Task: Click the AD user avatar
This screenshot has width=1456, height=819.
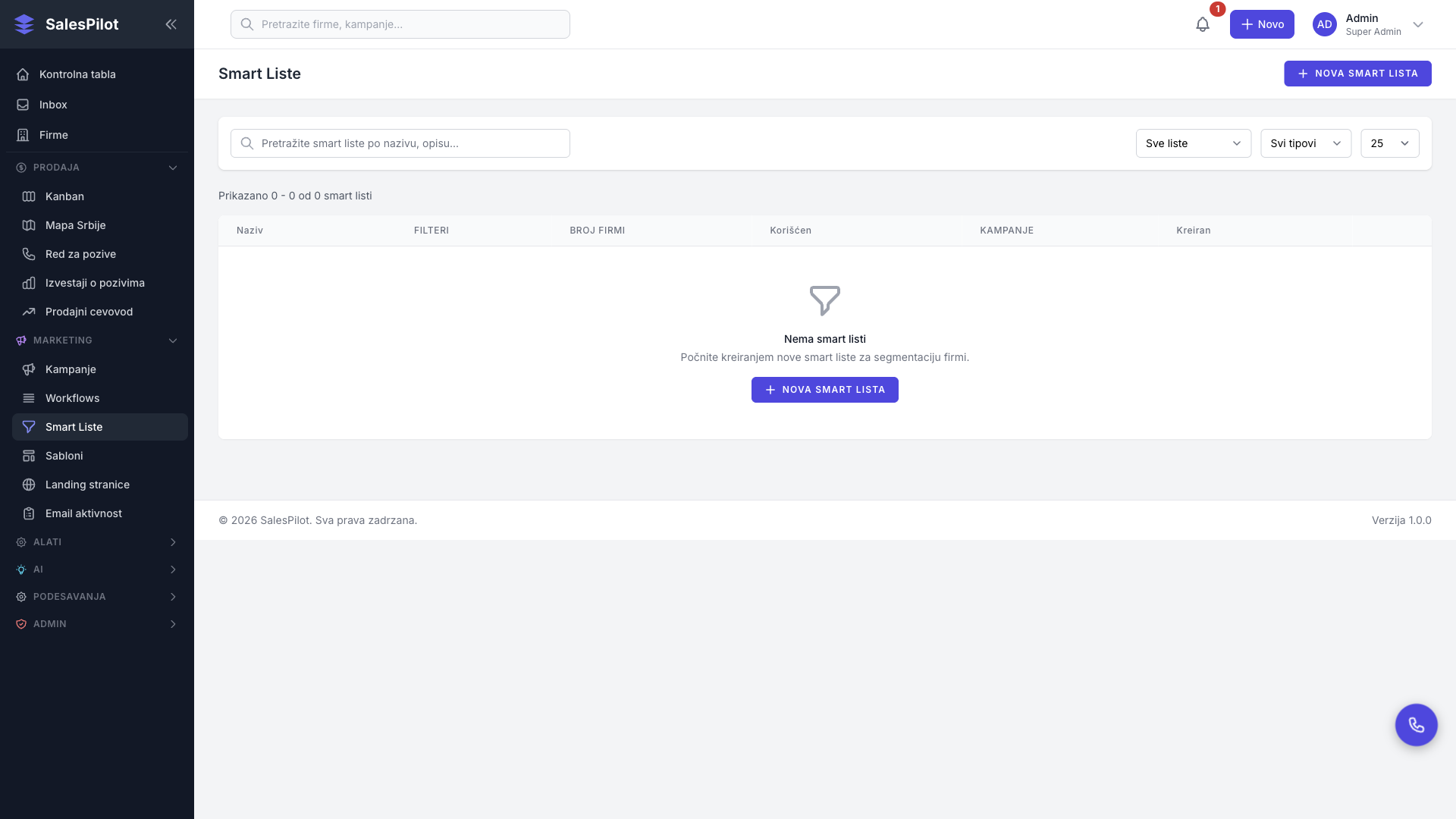Action: tap(1324, 24)
